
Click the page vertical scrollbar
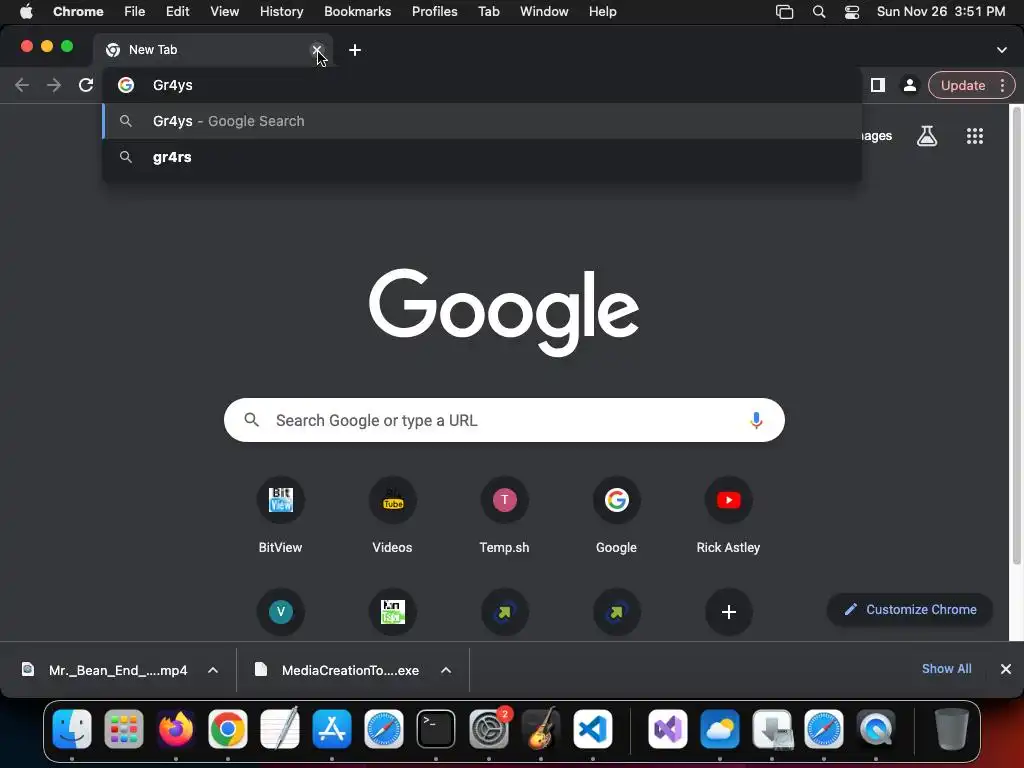click(x=1016, y=336)
